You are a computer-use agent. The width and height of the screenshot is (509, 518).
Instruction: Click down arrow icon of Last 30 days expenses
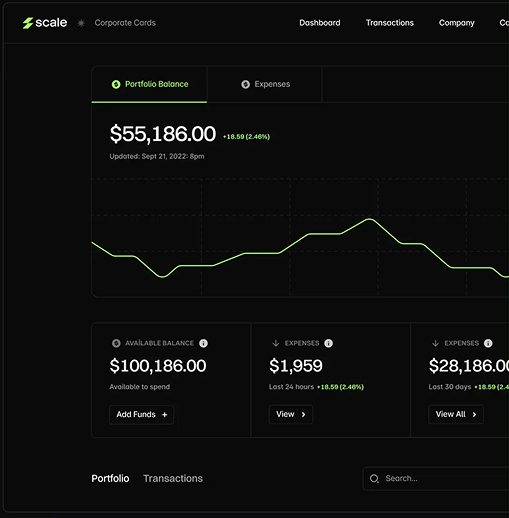coord(435,343)
